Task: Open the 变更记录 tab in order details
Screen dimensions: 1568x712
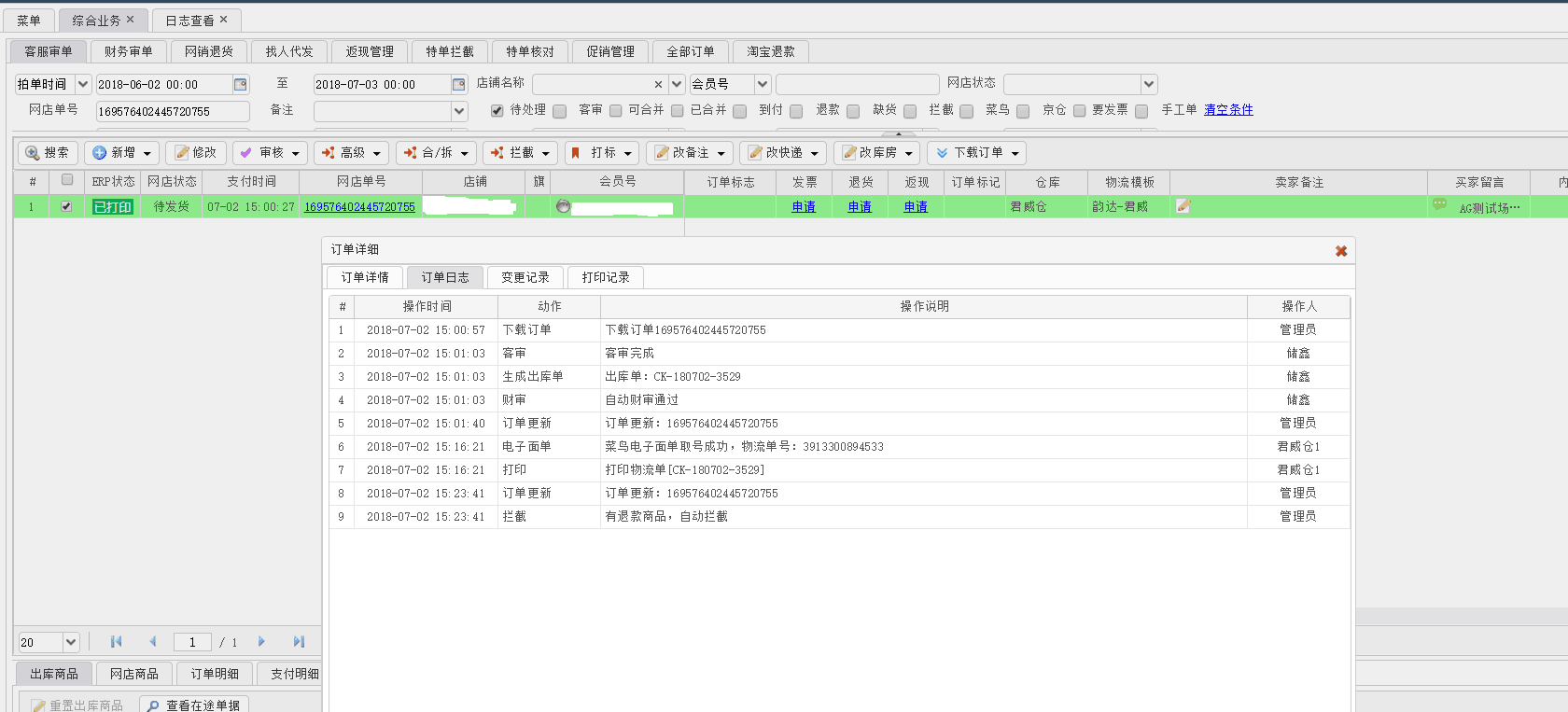Action: (525, 277)
